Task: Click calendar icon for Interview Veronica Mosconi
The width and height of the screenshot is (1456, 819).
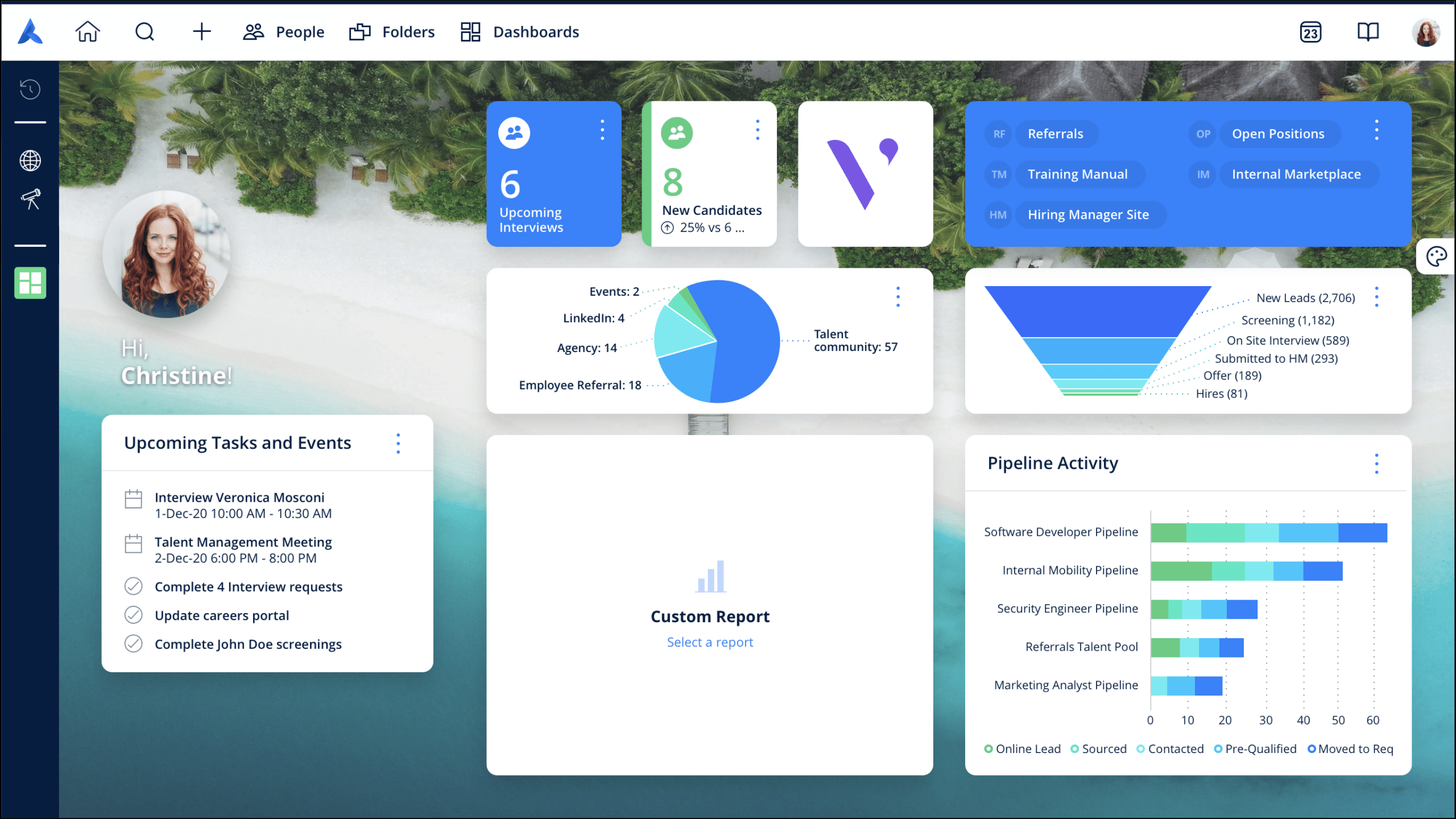Action: (x=133, y=499)
